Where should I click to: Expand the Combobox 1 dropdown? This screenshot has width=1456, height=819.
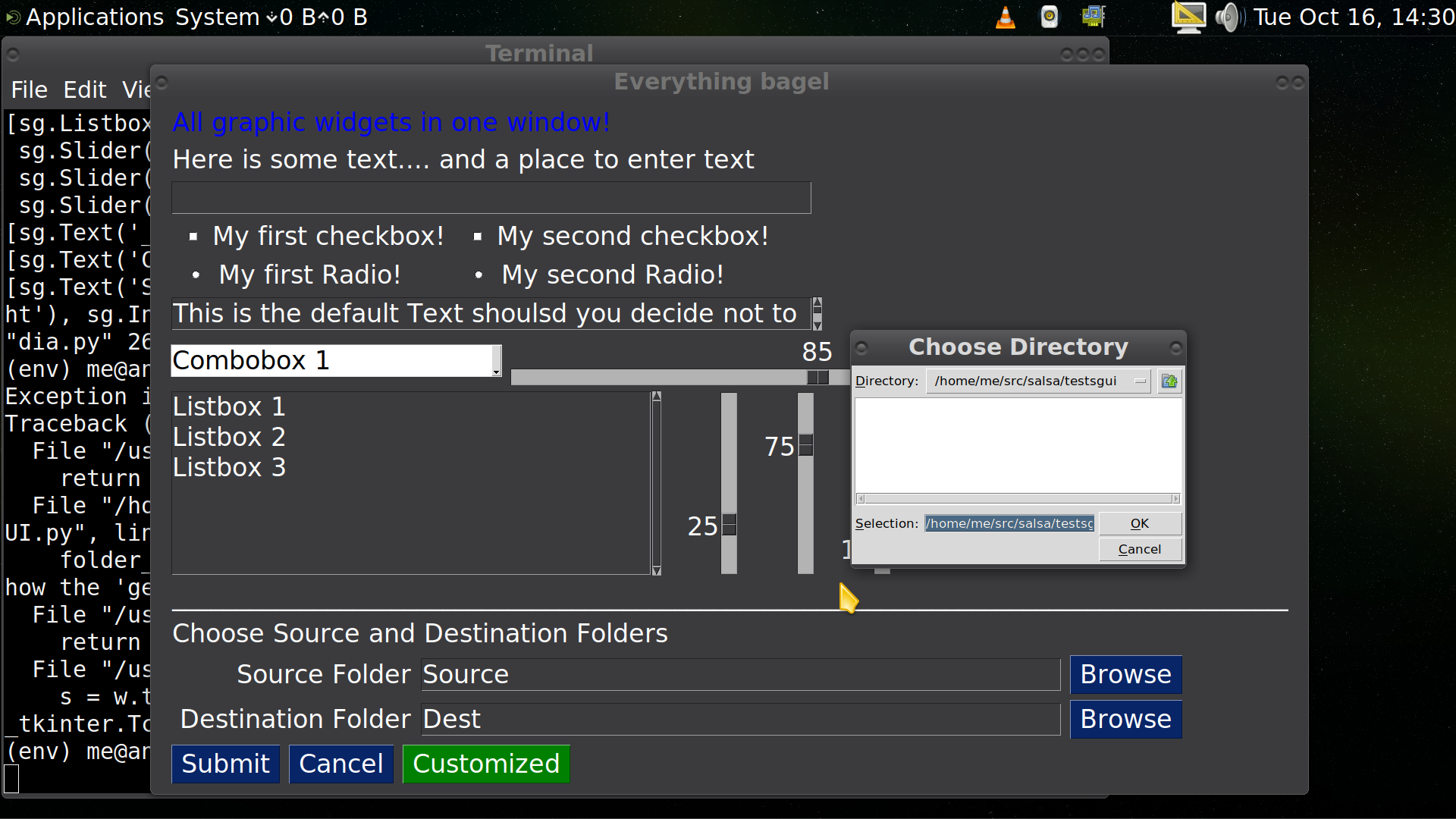coord(496,362)
